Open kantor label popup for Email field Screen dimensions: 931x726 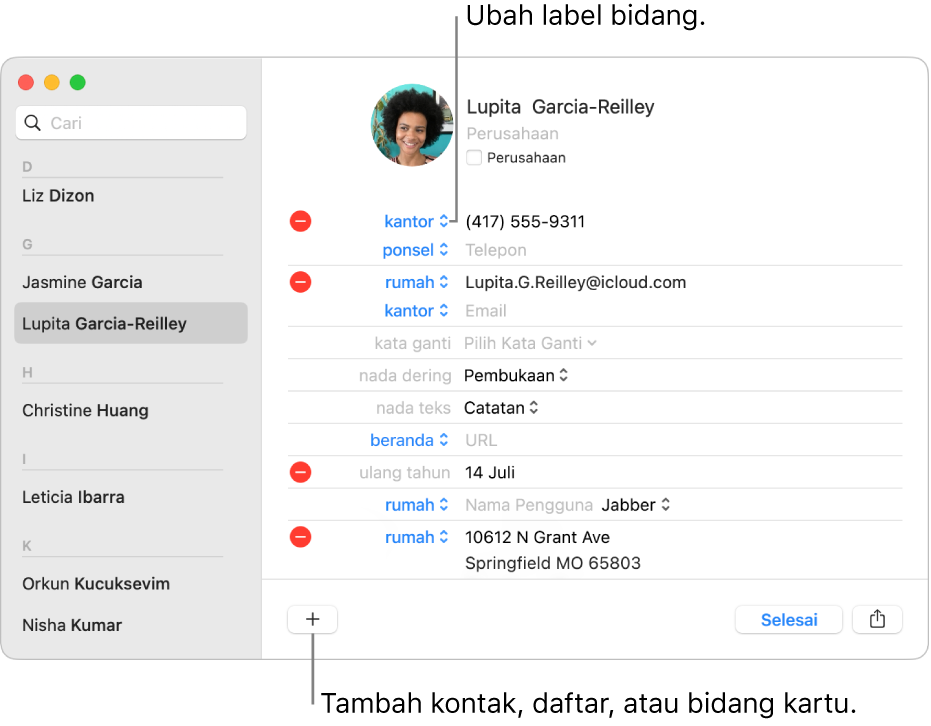pyautogui.click(x=416, y=310)
